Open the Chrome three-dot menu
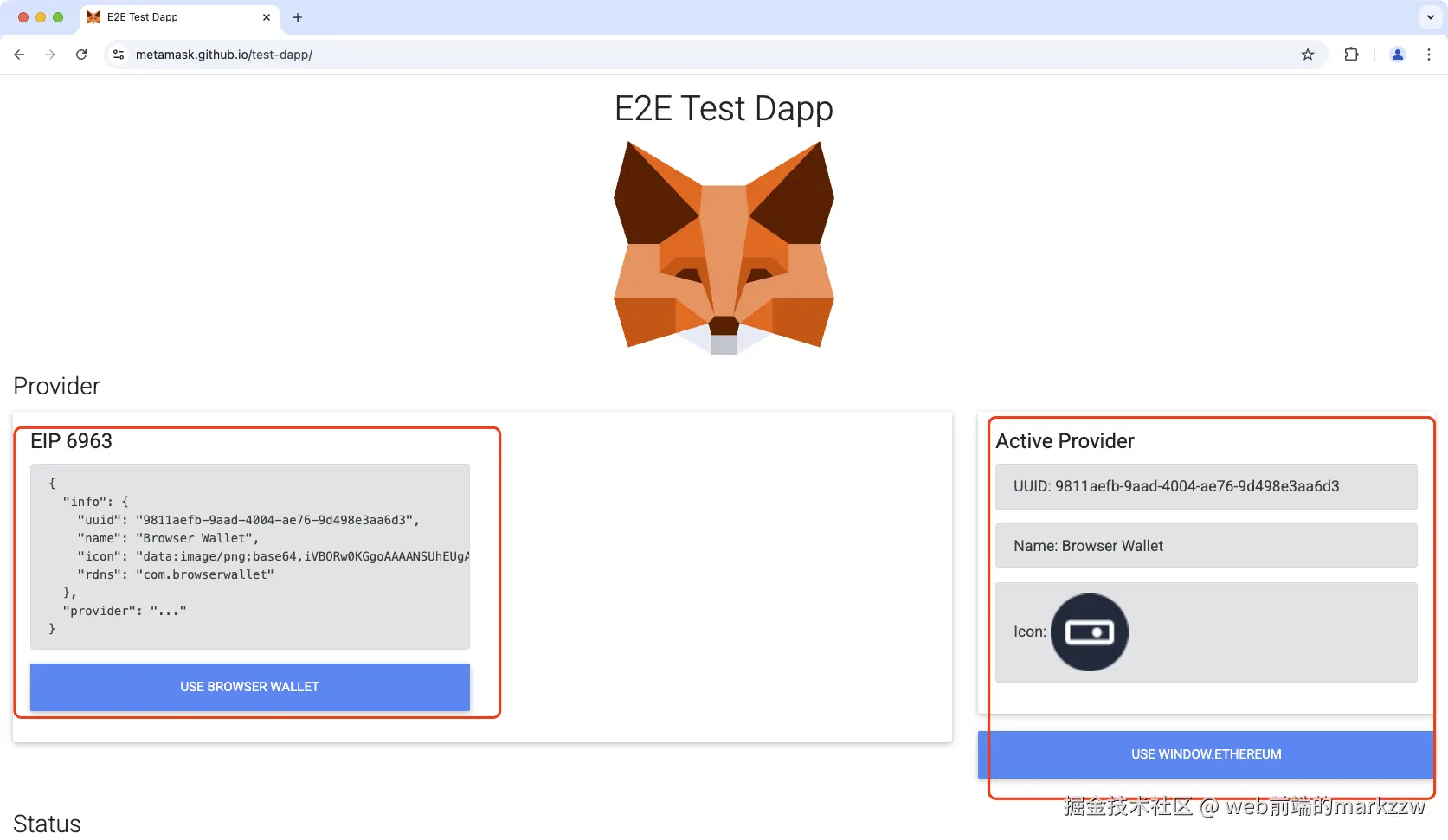Viewport: 1448px width, 840px height. pos(1429,55)
